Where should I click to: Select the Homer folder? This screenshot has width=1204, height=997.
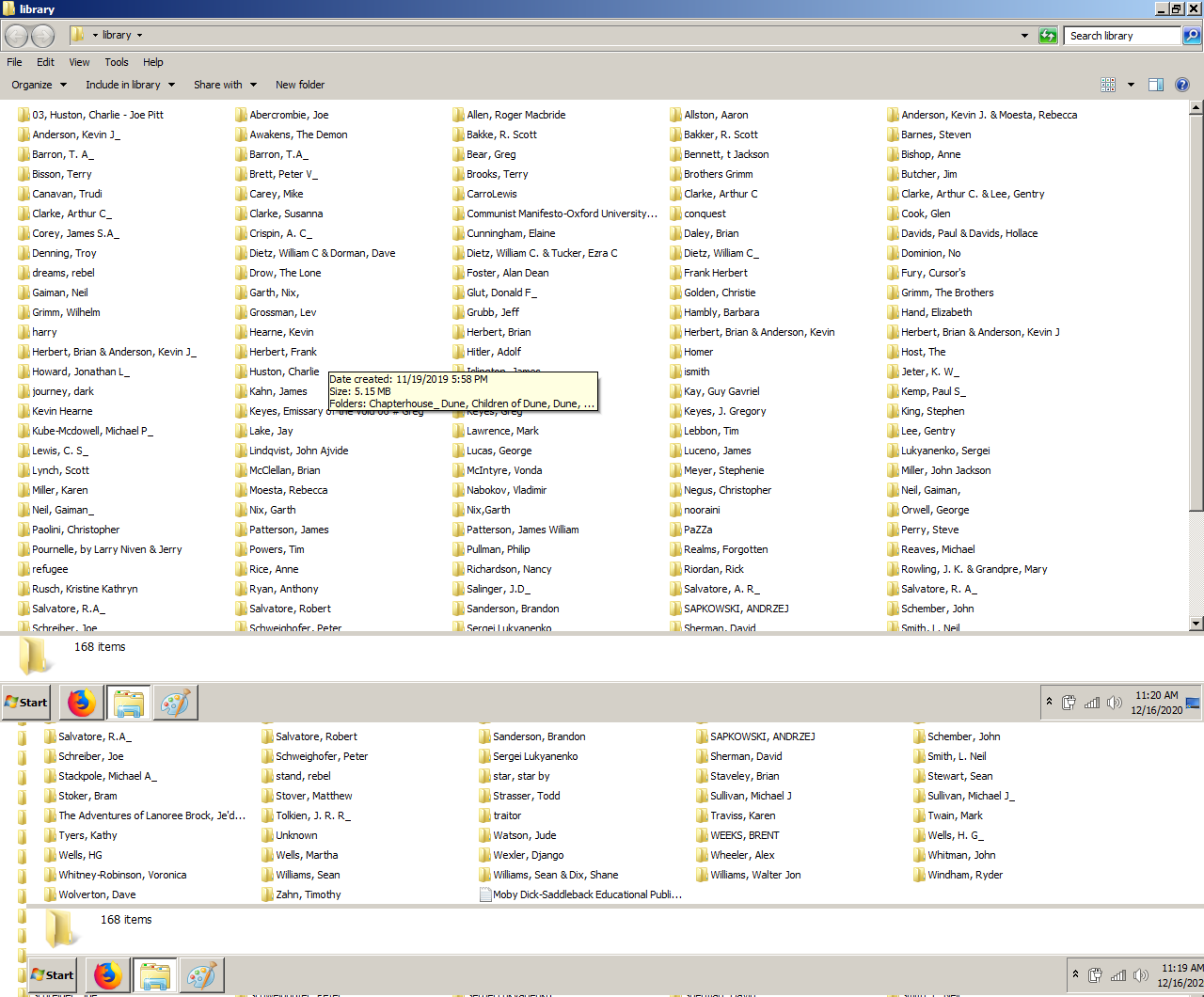coord(691,352)
